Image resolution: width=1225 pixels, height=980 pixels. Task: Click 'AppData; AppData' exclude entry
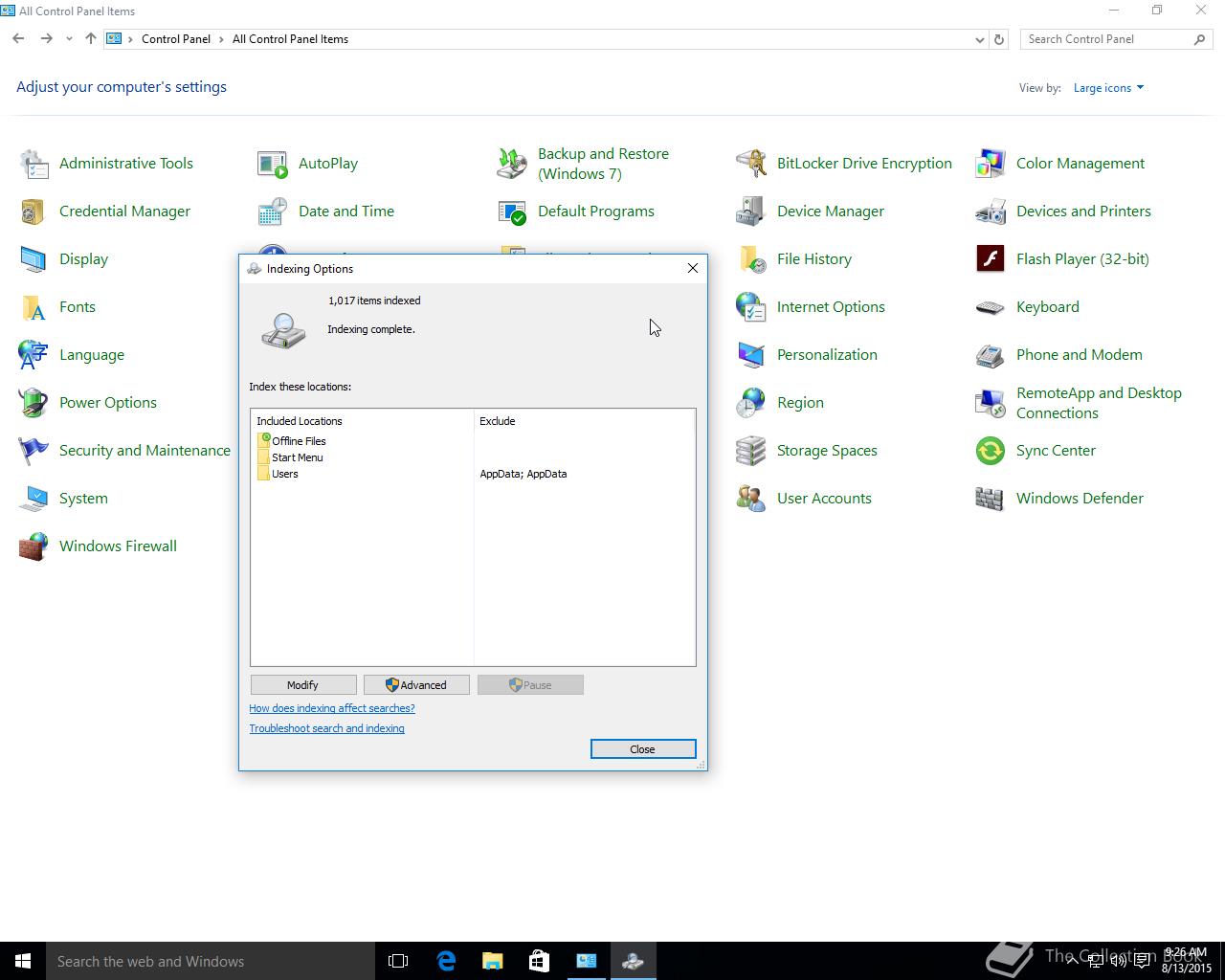click(x=523, y=474)
